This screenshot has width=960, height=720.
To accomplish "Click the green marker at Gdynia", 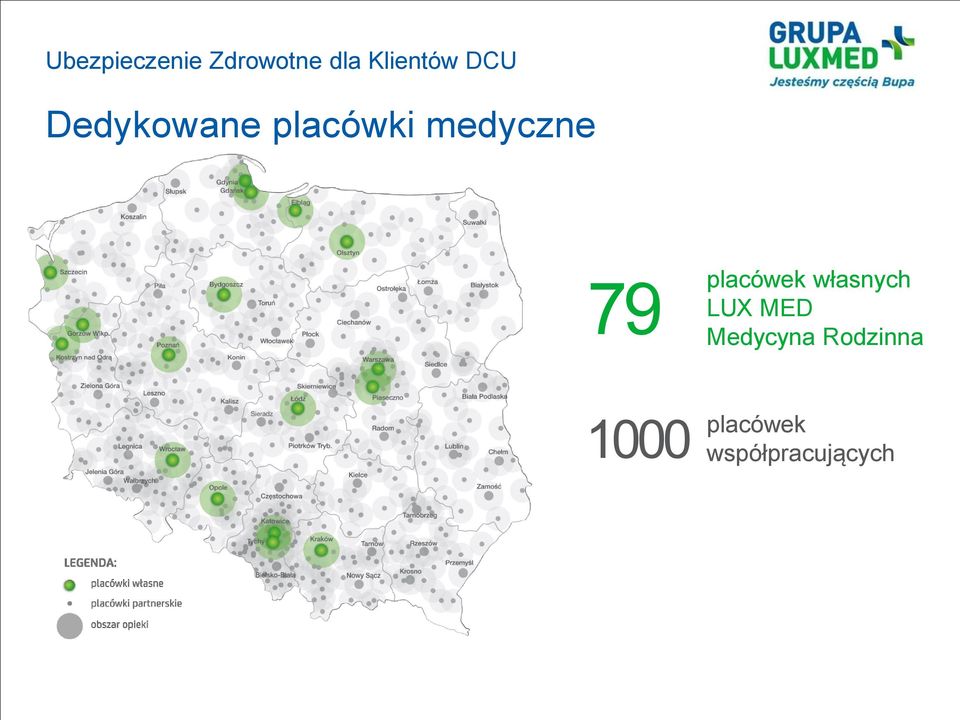I will click(244, 181).
